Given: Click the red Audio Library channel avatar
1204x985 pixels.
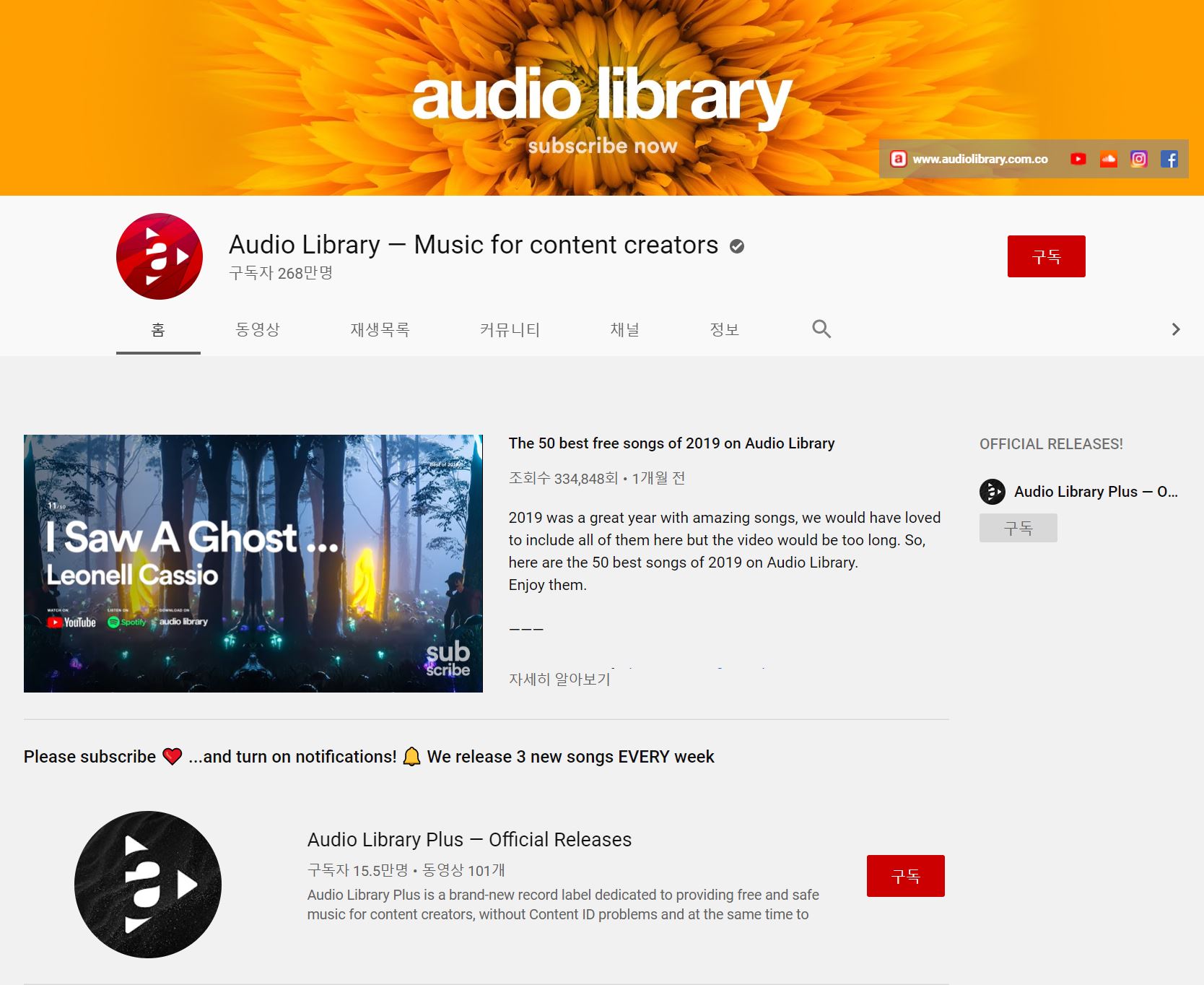Looking at the screenshot, I should coord(160,256).
